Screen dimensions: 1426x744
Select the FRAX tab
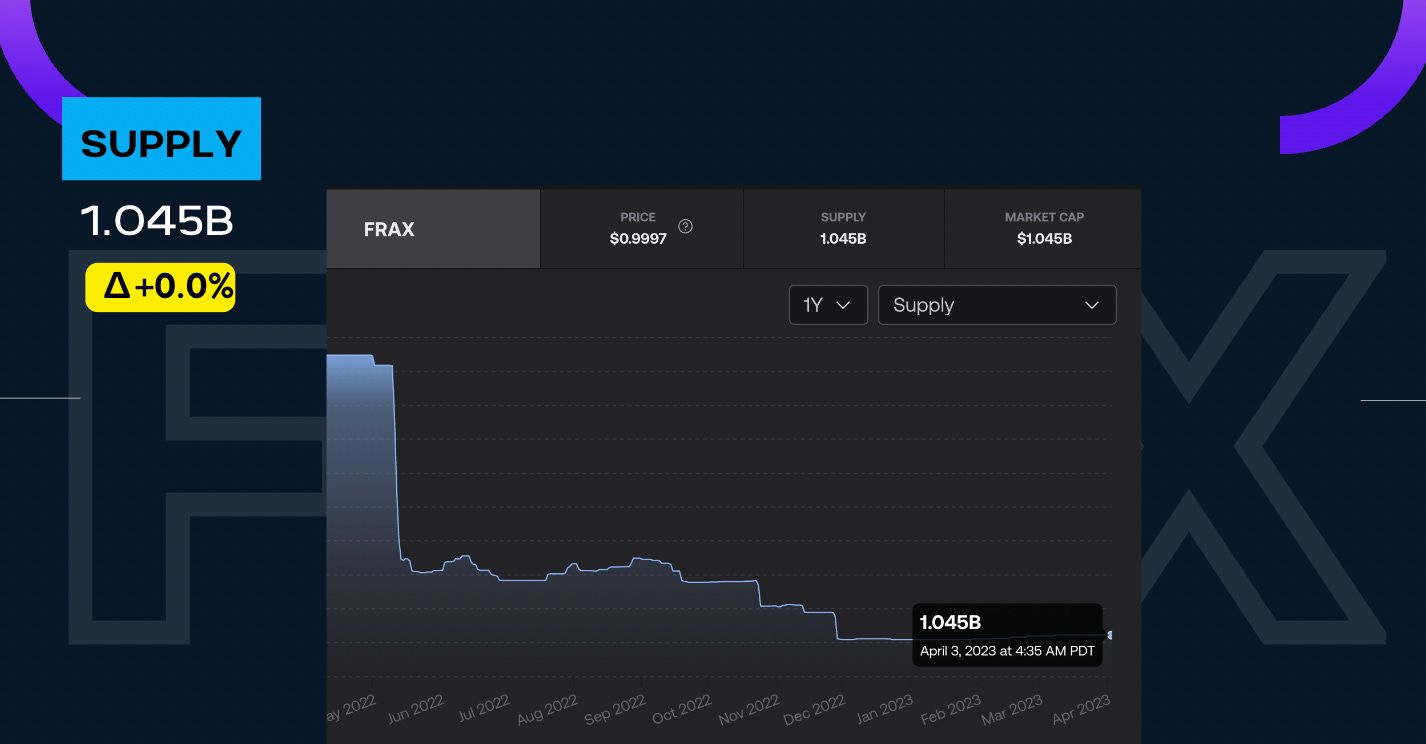(433, 229)
